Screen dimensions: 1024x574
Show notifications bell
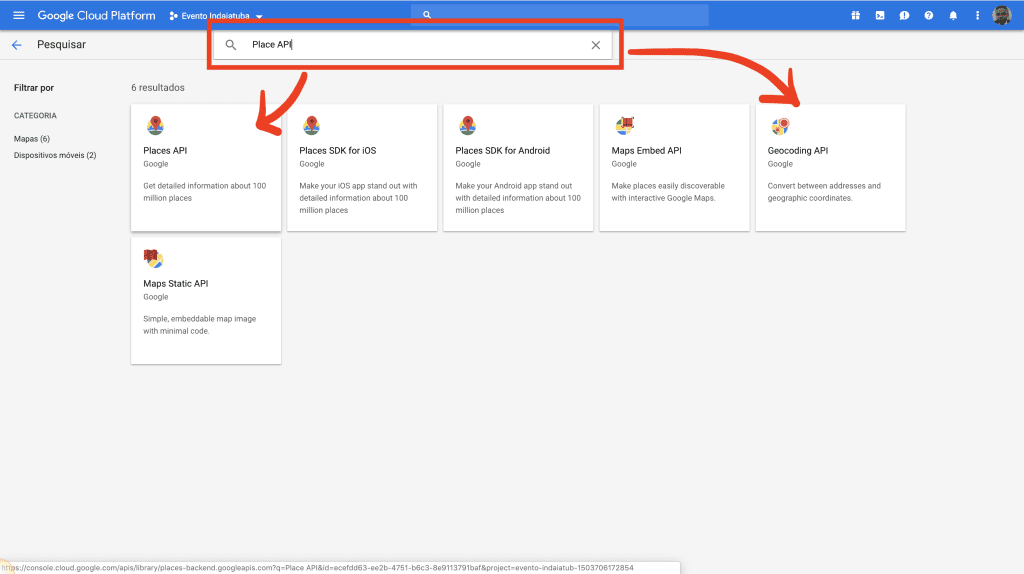point(953,16)
